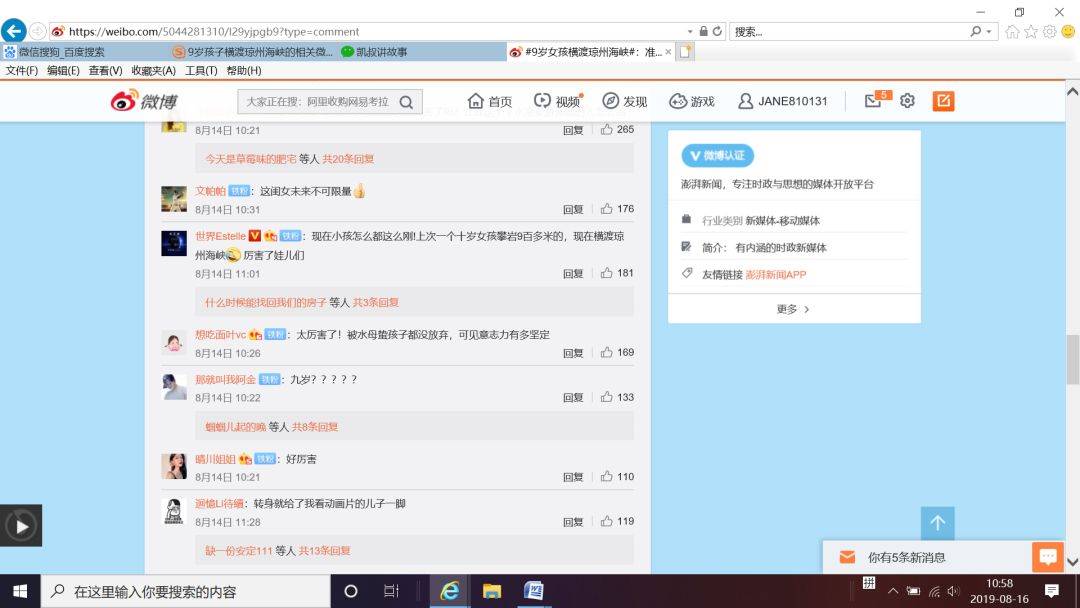Viewport: 1080px width, 608px height.
Task: Expand the 共20条回复 replies
Action: [x=348, y=159]
